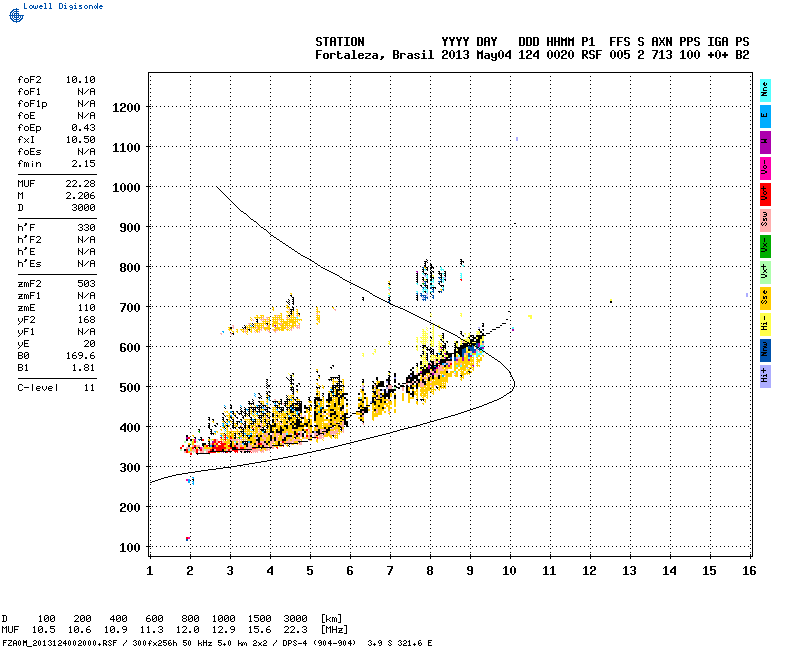Select the cyan Nne legend swatch

click(x=765, y=90)
